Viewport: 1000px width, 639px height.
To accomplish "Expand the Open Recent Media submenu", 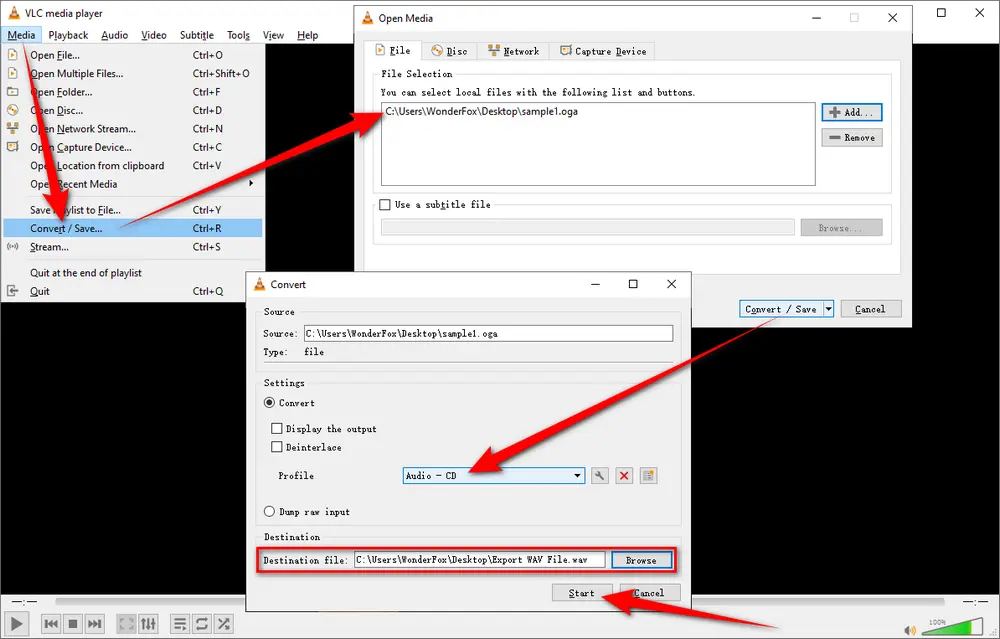I will [x=133, y=184].
